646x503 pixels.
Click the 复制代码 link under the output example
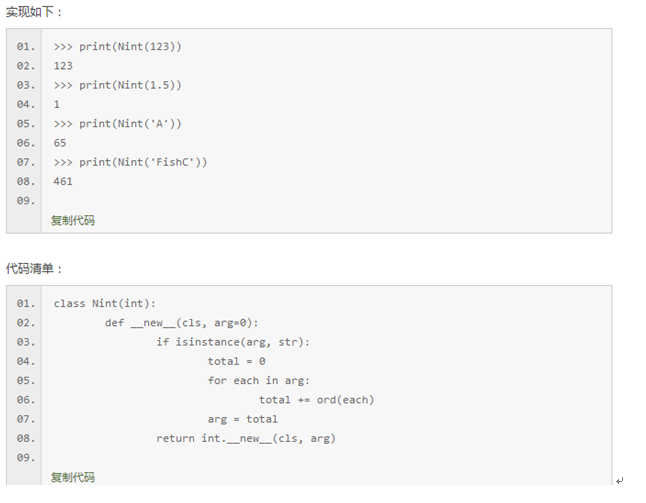coord(73,220)
